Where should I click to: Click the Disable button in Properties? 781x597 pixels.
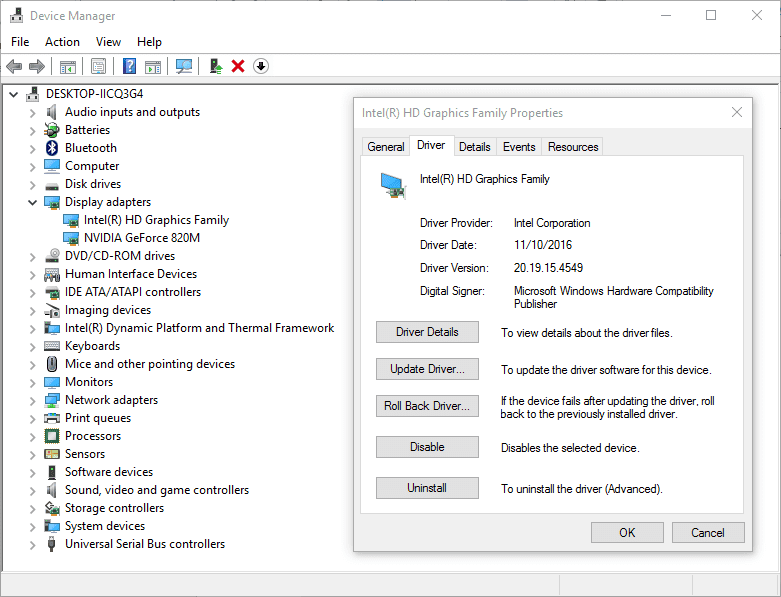tap(427, 447)
